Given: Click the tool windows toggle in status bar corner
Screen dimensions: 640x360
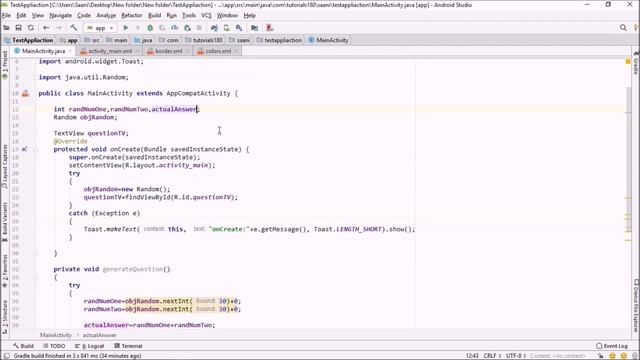Looking at the screenshot, I should pyautogui.click(x=6, y=356).
